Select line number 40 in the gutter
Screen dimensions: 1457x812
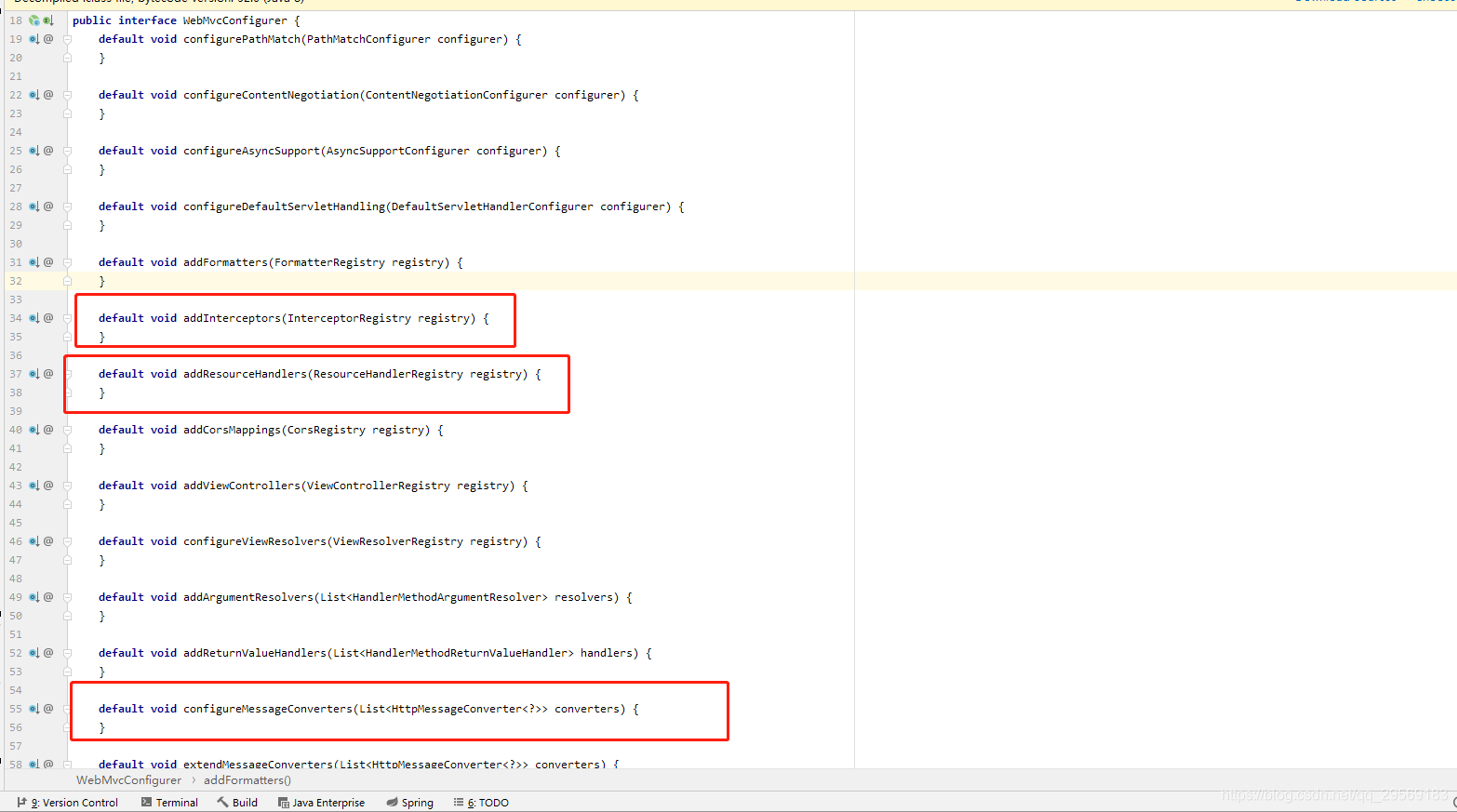click(x=15, y=429)
